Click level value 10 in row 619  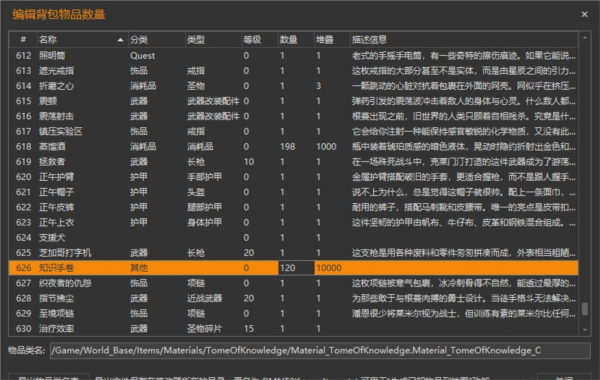[x=249, y=162]
